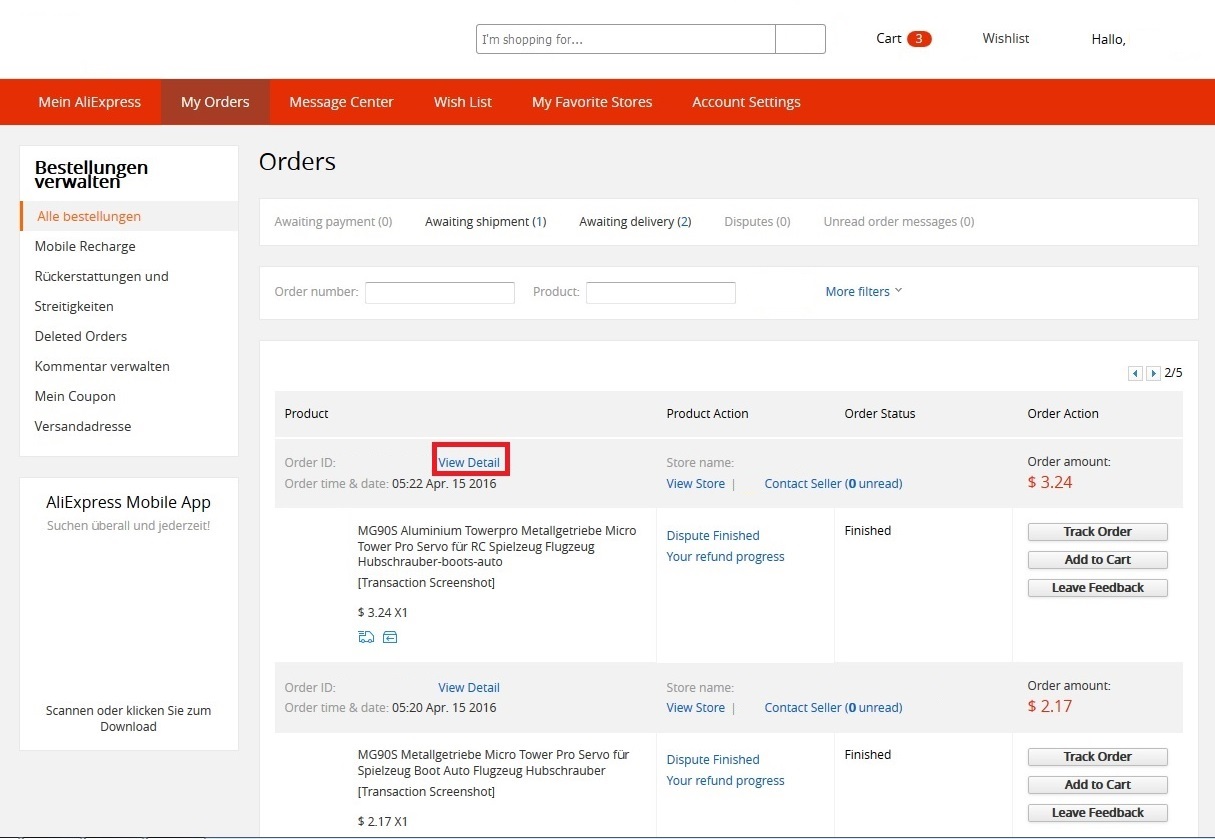Filter by Awaiting payment (0)

(333, 221)
